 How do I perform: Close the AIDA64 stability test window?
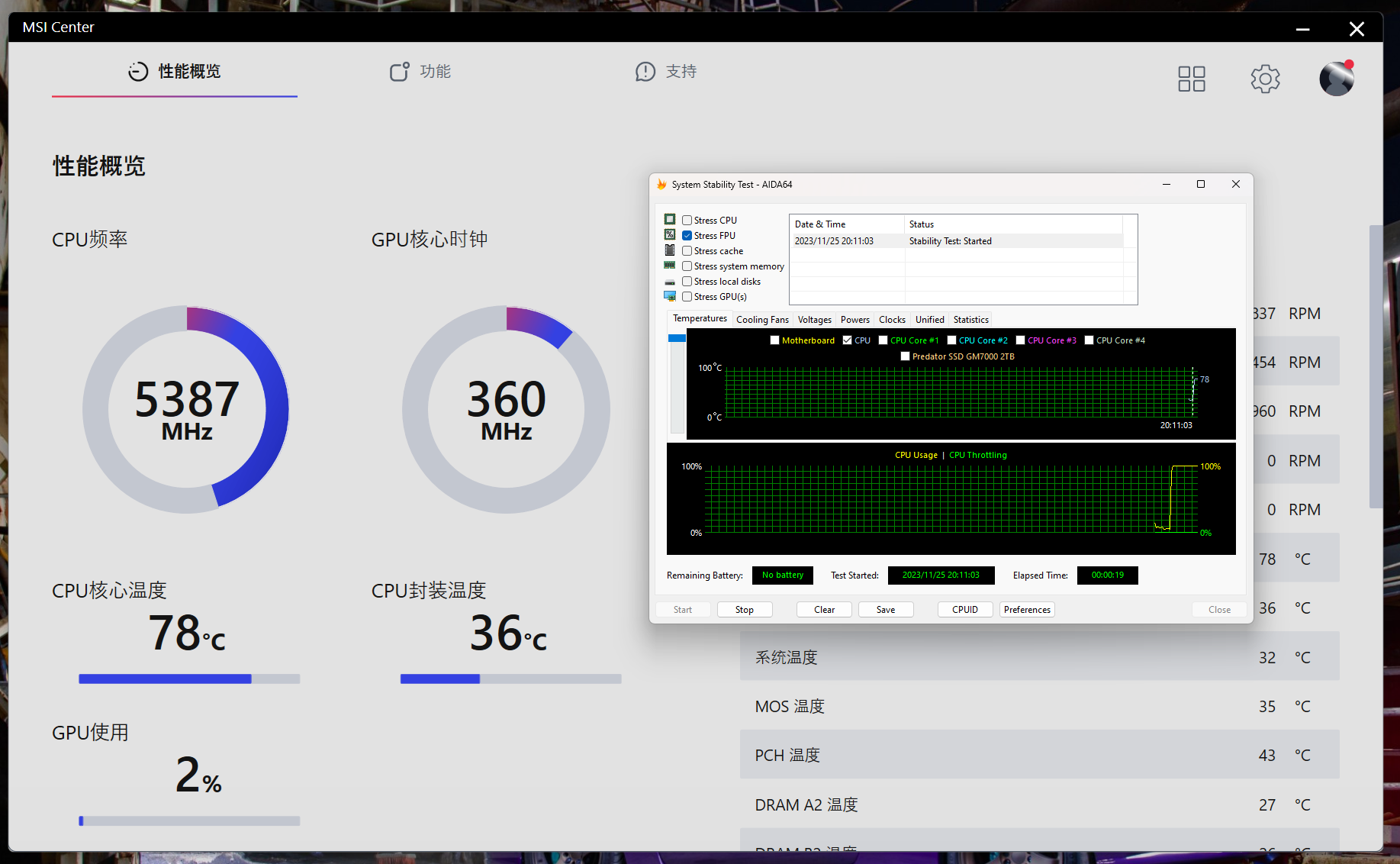pyautogui.click(x=1236, y=184)
